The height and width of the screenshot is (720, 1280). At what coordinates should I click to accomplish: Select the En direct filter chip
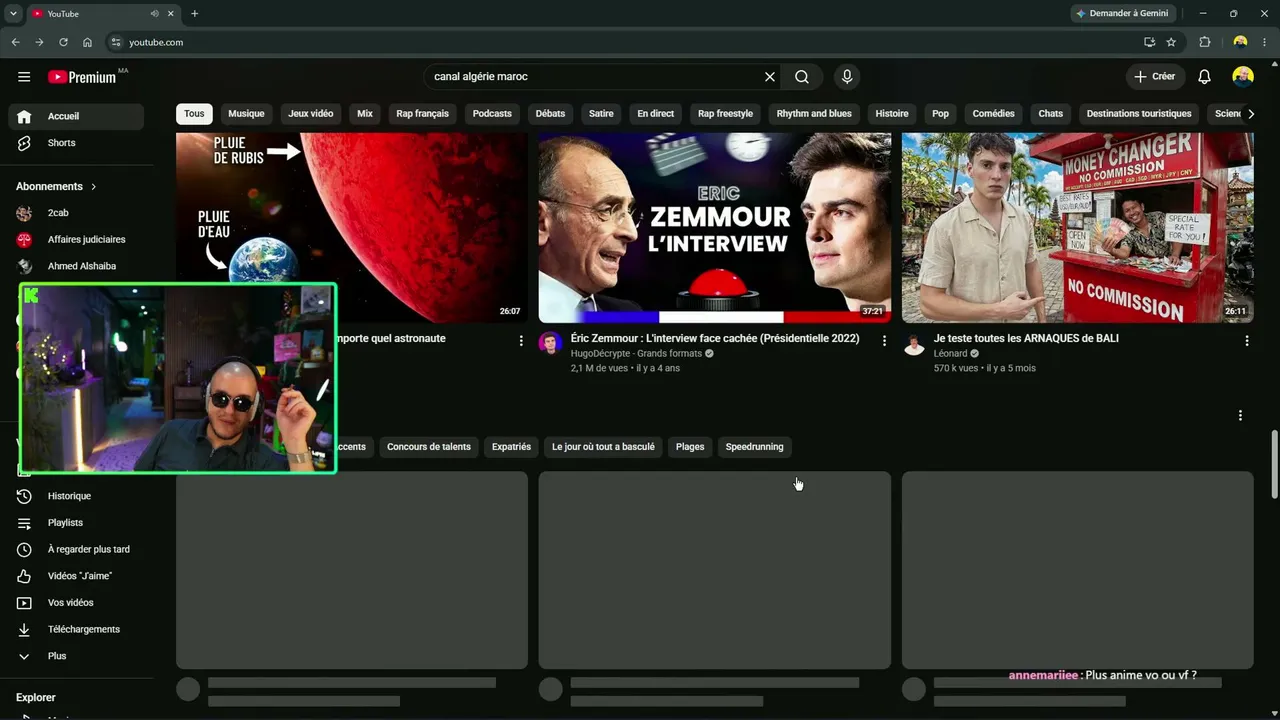click(x=656, y=114)
